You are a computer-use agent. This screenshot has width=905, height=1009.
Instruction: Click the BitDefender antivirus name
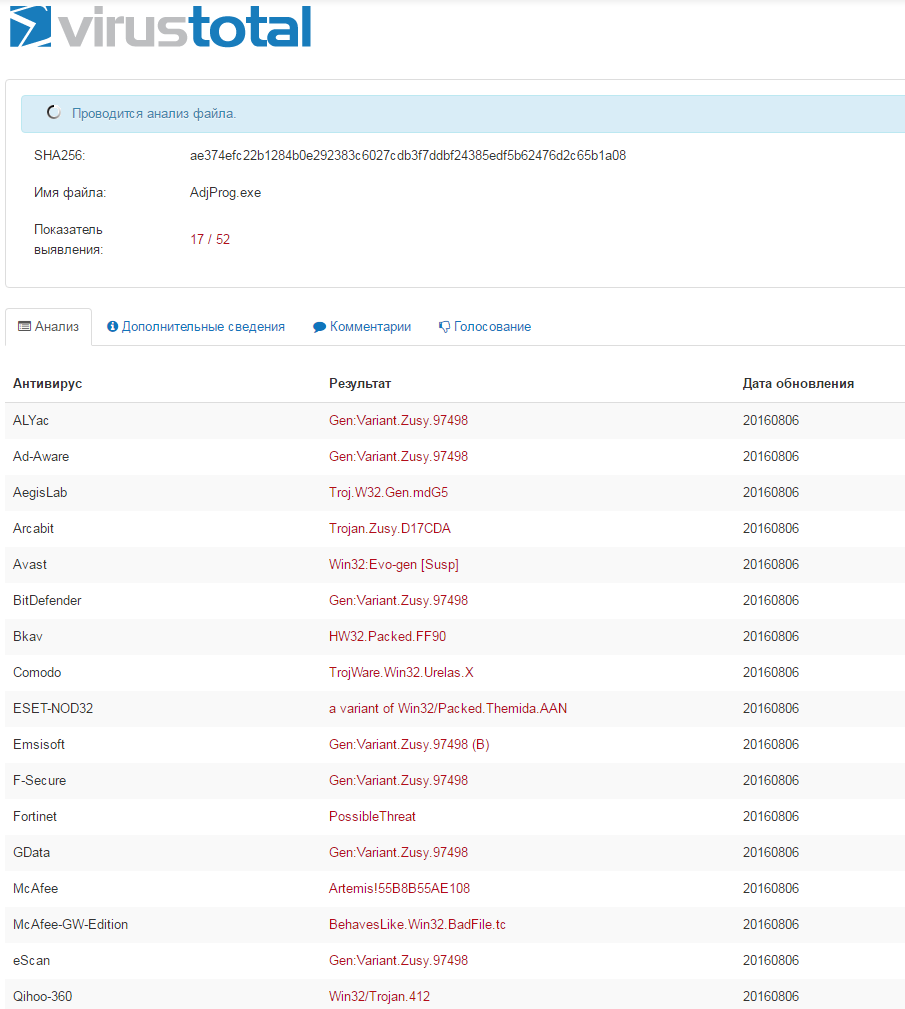coord(47,600)
